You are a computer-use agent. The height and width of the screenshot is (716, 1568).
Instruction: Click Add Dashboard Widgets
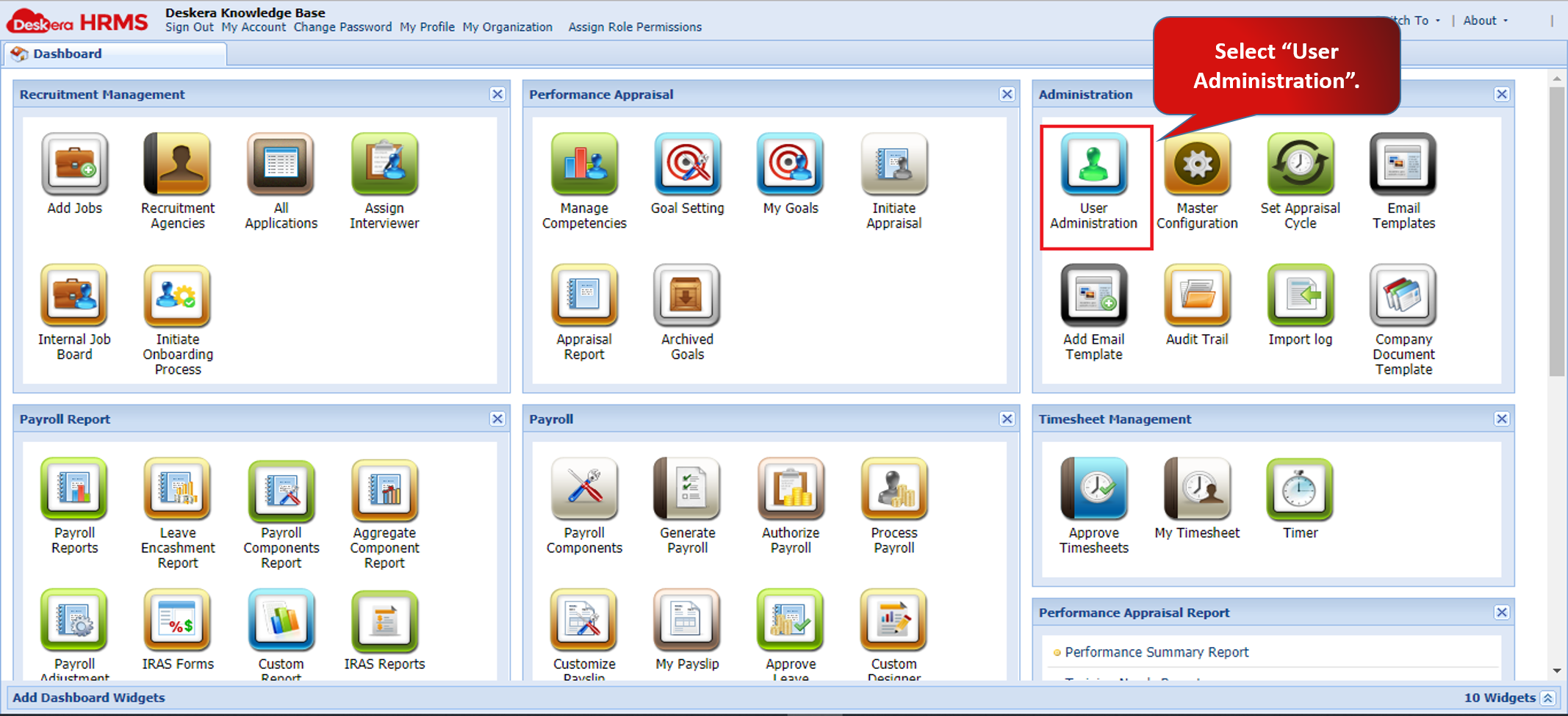point(89,698)
